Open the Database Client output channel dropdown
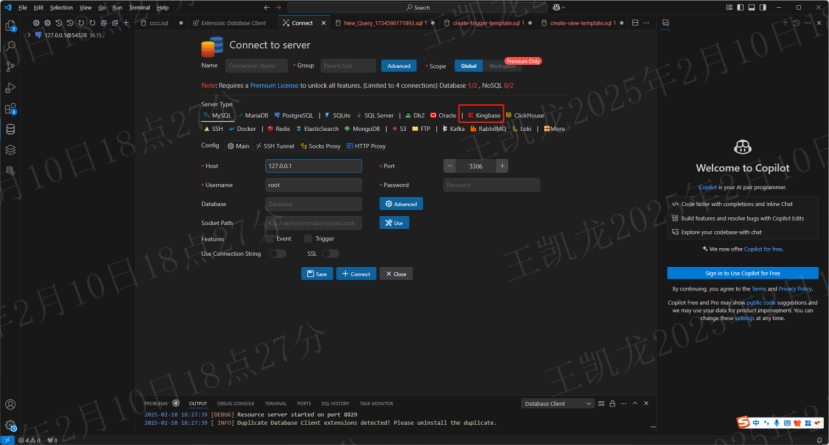 coord(557,403)
